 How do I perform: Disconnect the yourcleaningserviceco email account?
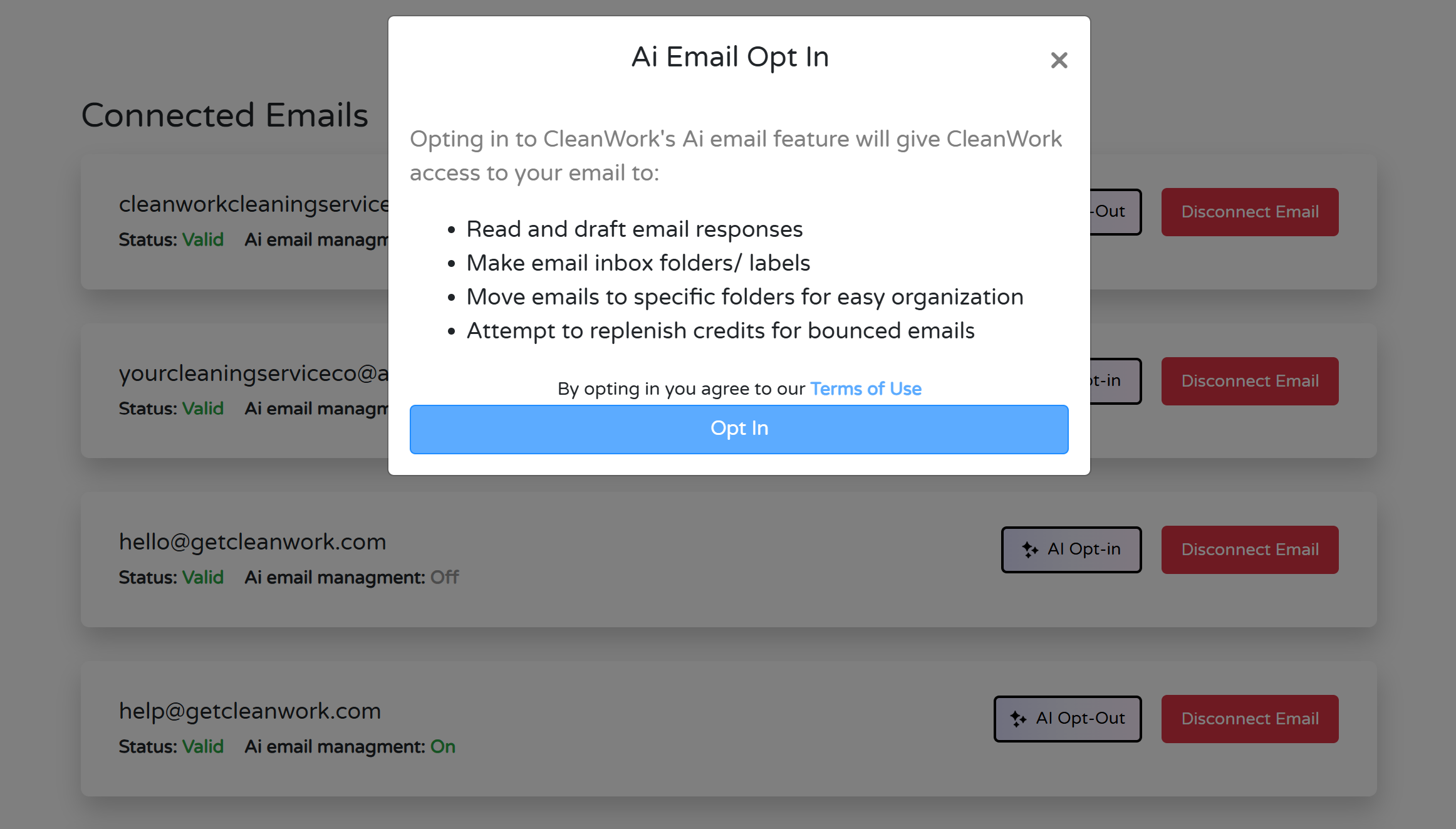[1249, 381]
